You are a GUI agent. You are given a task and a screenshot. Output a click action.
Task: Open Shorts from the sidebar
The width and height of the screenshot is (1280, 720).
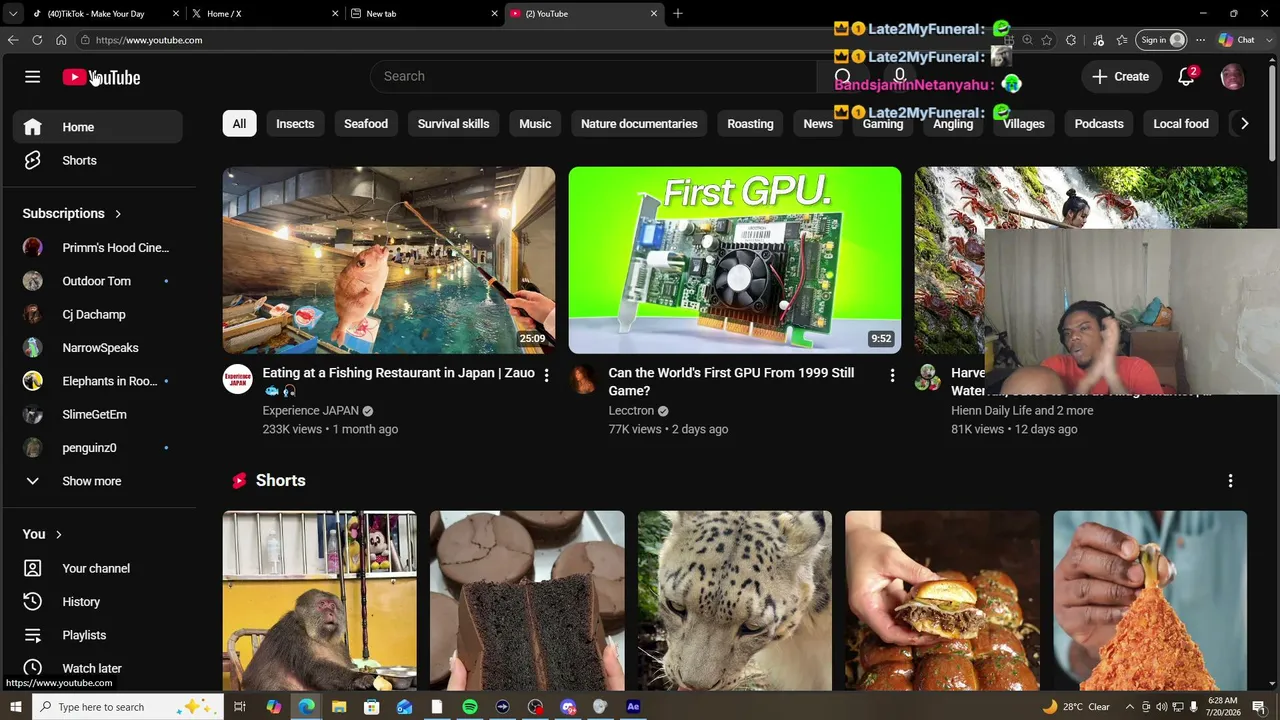click(97, 160)
